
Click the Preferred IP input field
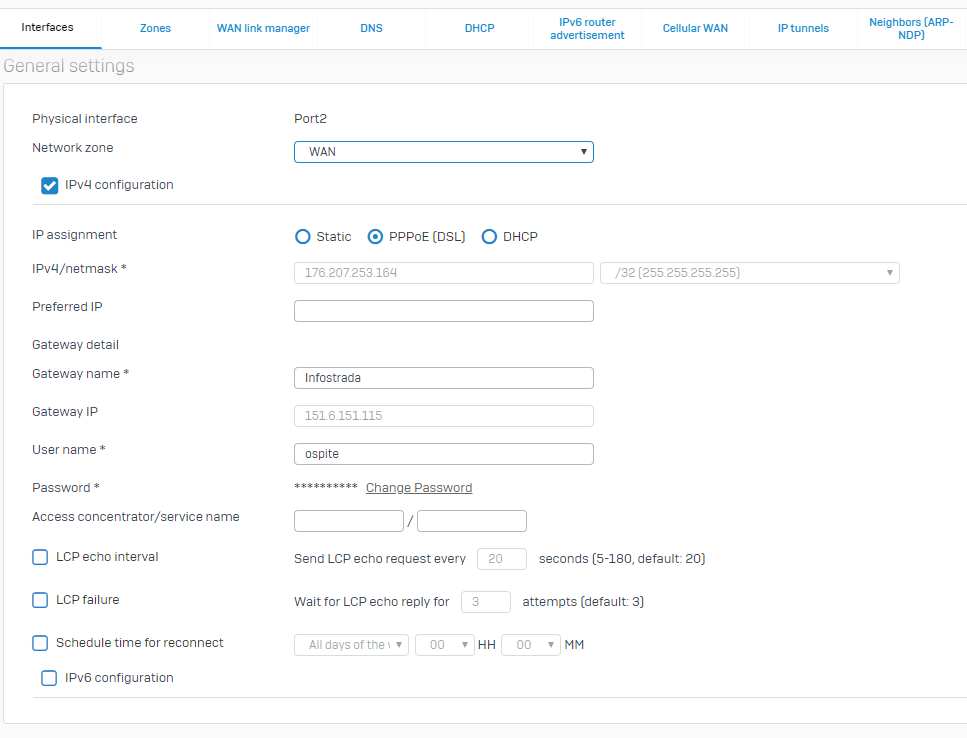point(443,311)
